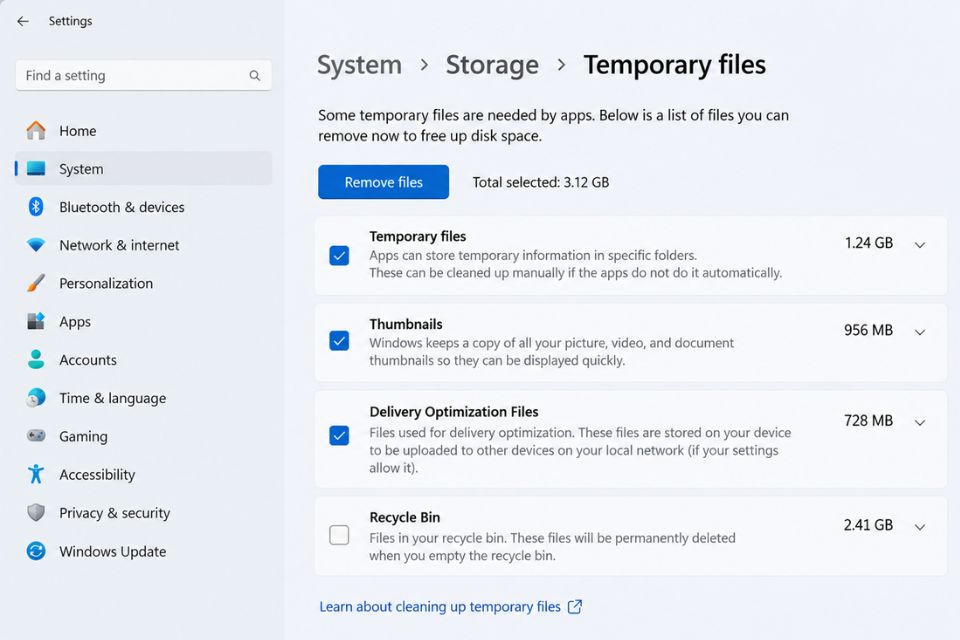Click the System monitor icon

tap(36, 168)
